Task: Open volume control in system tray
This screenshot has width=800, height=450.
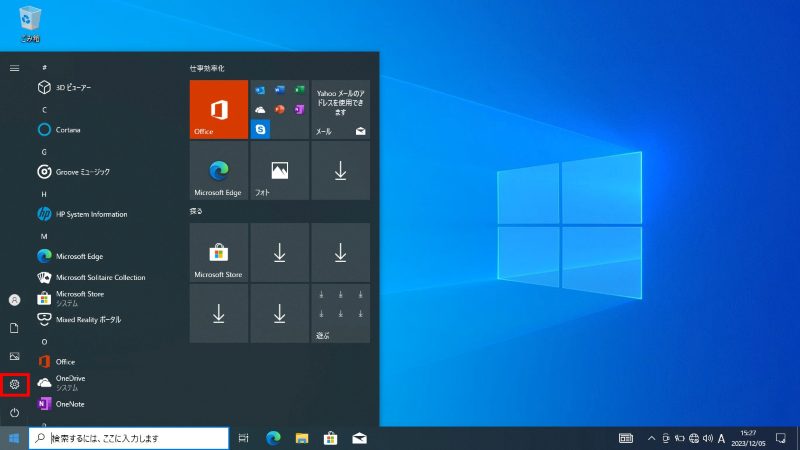Action: click(x=708, y=438)
